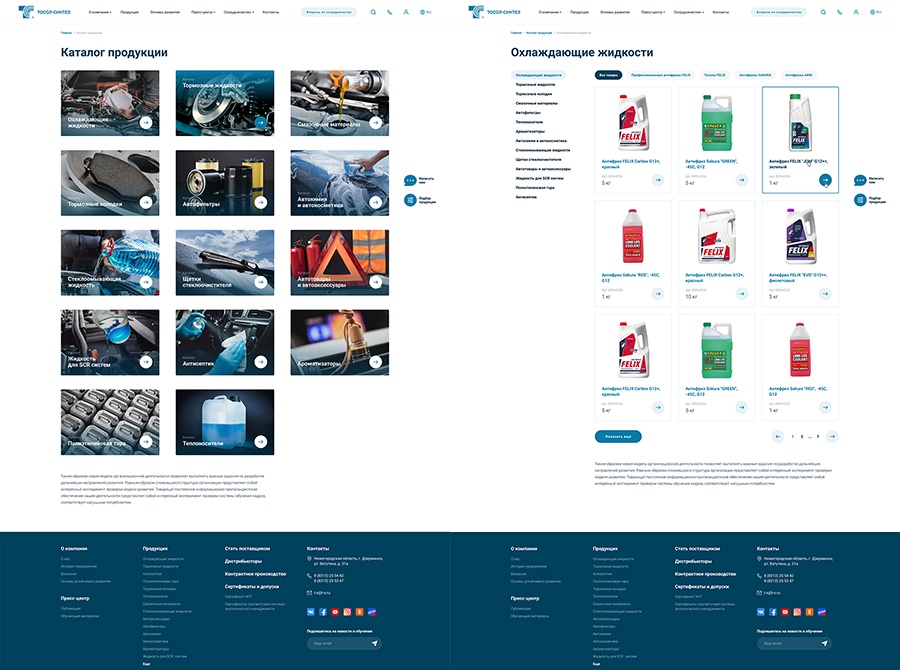Click the highlighted arrow on the FELIX green antifreeze card
Screen dimensions: 900x670
[825, 180]
